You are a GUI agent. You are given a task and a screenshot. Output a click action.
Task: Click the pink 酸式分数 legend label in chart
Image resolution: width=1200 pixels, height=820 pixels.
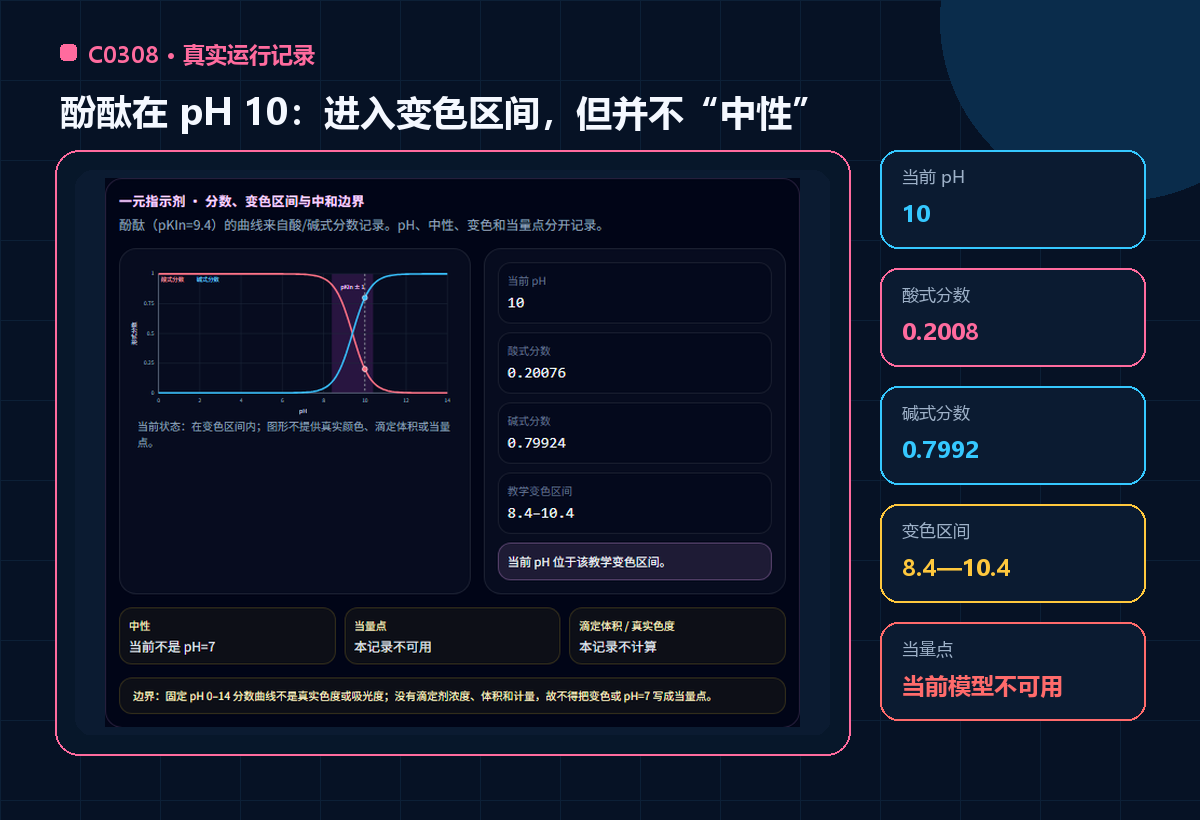172,279
